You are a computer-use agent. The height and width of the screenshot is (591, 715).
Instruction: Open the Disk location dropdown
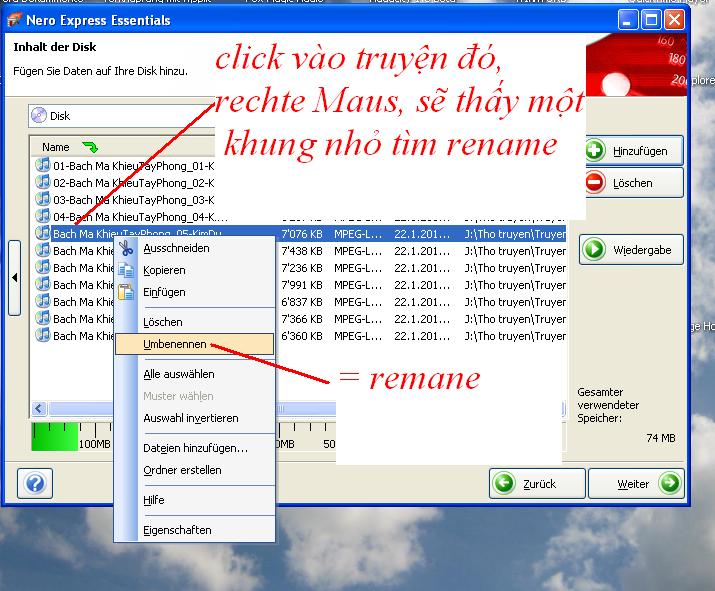click(x=120, y=116)
